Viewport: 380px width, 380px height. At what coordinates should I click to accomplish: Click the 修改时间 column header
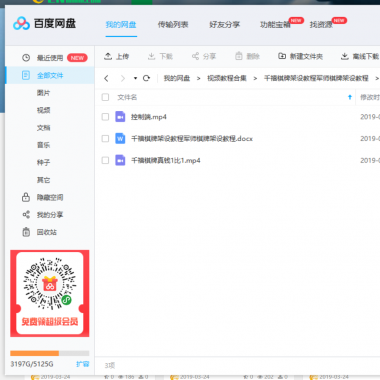coord(370,97)
